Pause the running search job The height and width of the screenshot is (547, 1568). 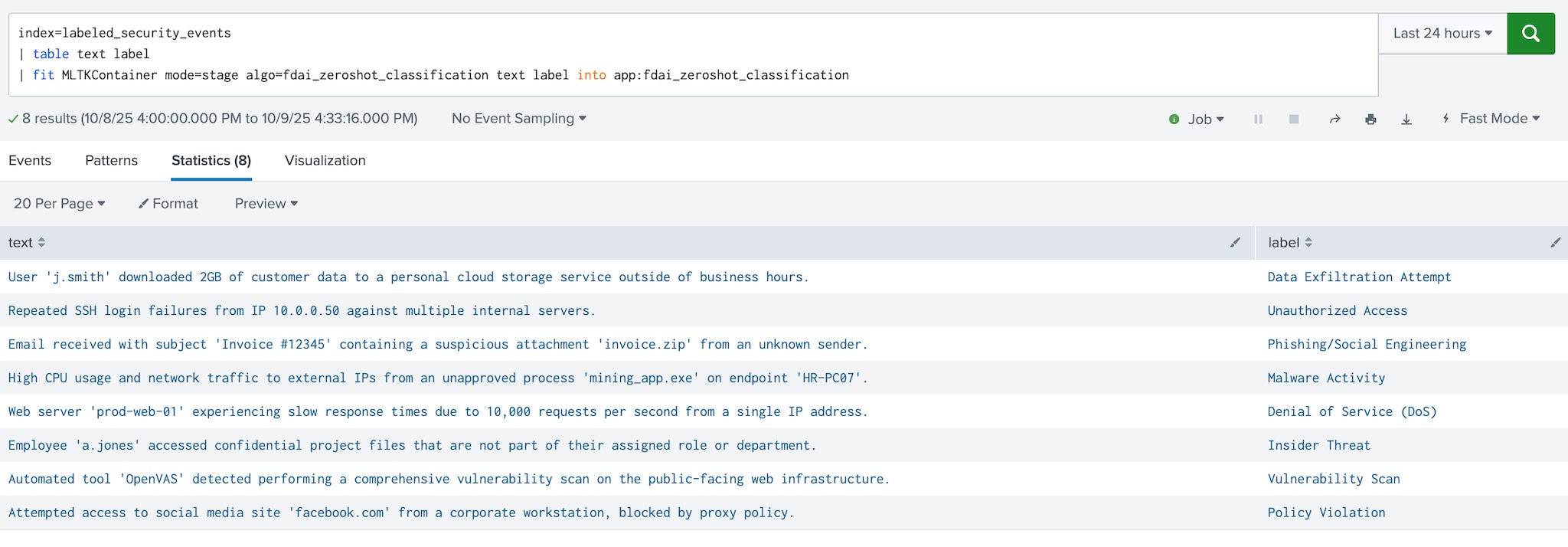1258,120
